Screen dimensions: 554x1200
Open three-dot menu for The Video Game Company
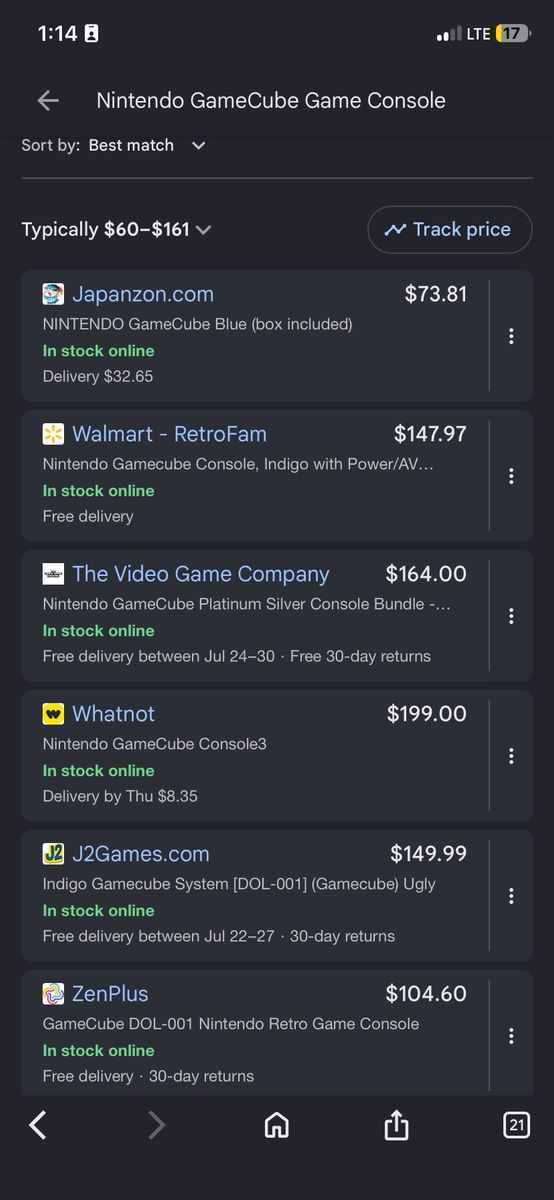(511, 616)
